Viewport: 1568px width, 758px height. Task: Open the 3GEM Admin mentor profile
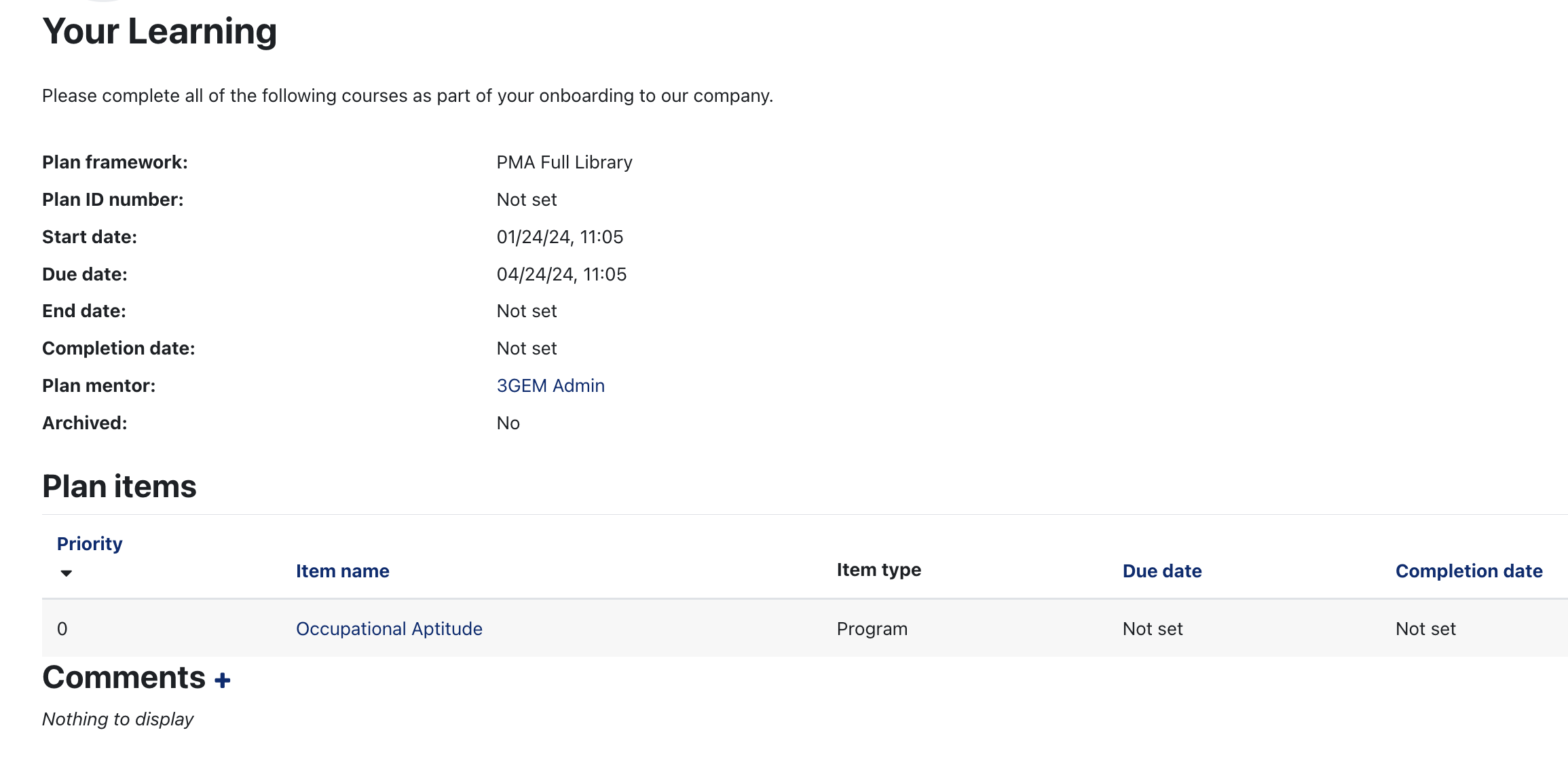tap(550, 386)
